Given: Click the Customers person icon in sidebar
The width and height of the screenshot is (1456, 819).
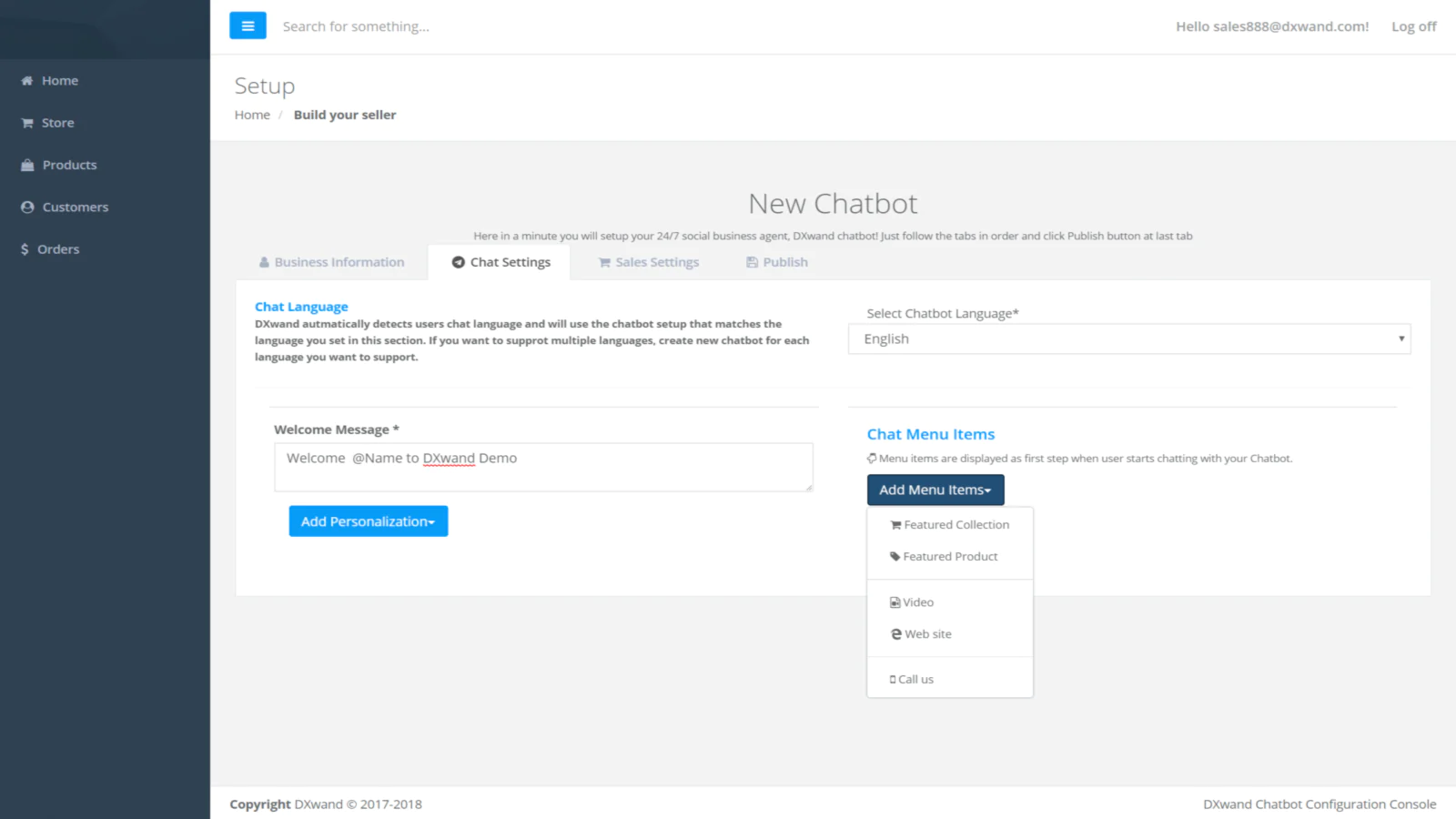Looking at the screenshot, I should 27,207.
